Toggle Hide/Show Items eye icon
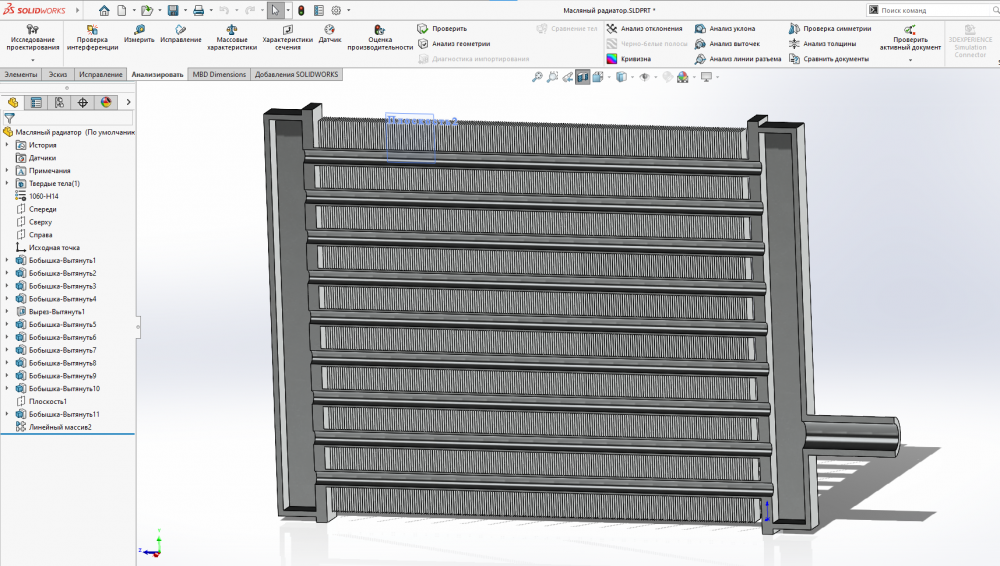 (x=644, y=77)
